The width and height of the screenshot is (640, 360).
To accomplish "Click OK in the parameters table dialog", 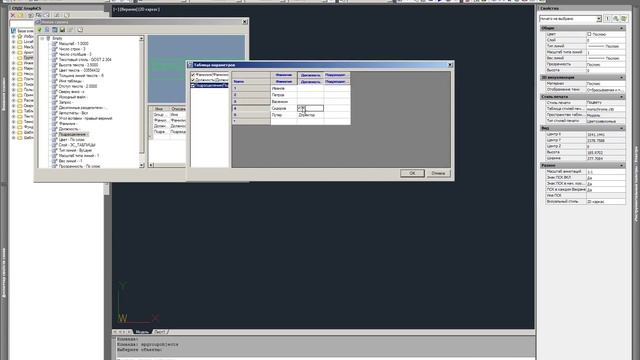I will point(412,173).
